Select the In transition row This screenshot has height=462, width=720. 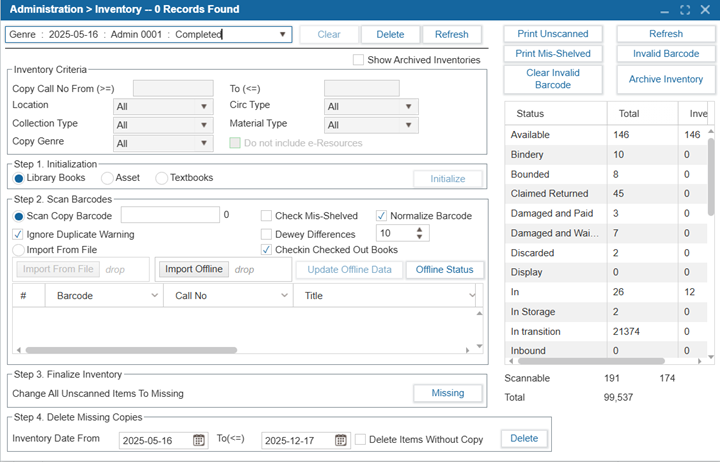(606, 332)
